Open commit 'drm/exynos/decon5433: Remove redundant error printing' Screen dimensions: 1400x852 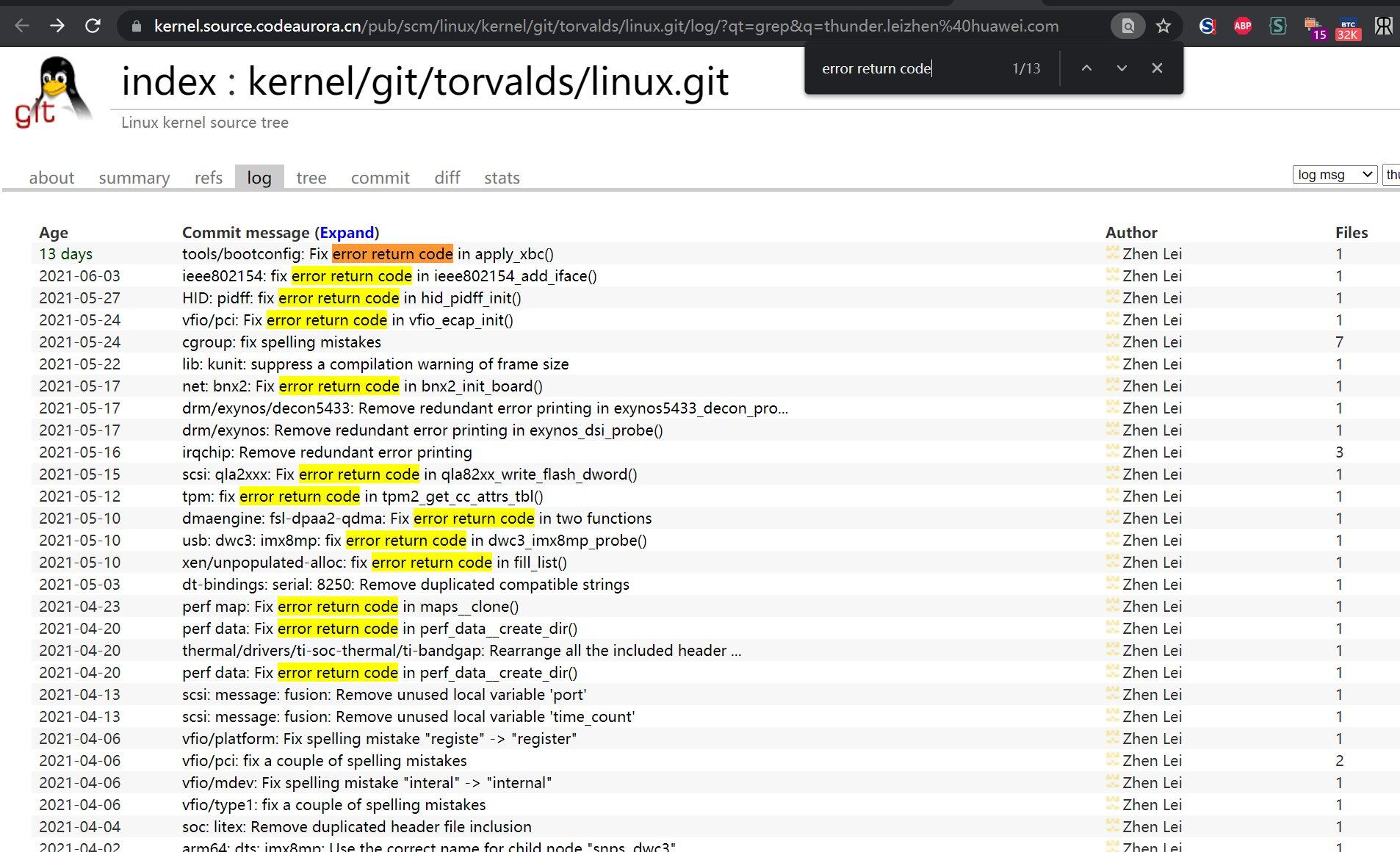click(x=485, y=408)
